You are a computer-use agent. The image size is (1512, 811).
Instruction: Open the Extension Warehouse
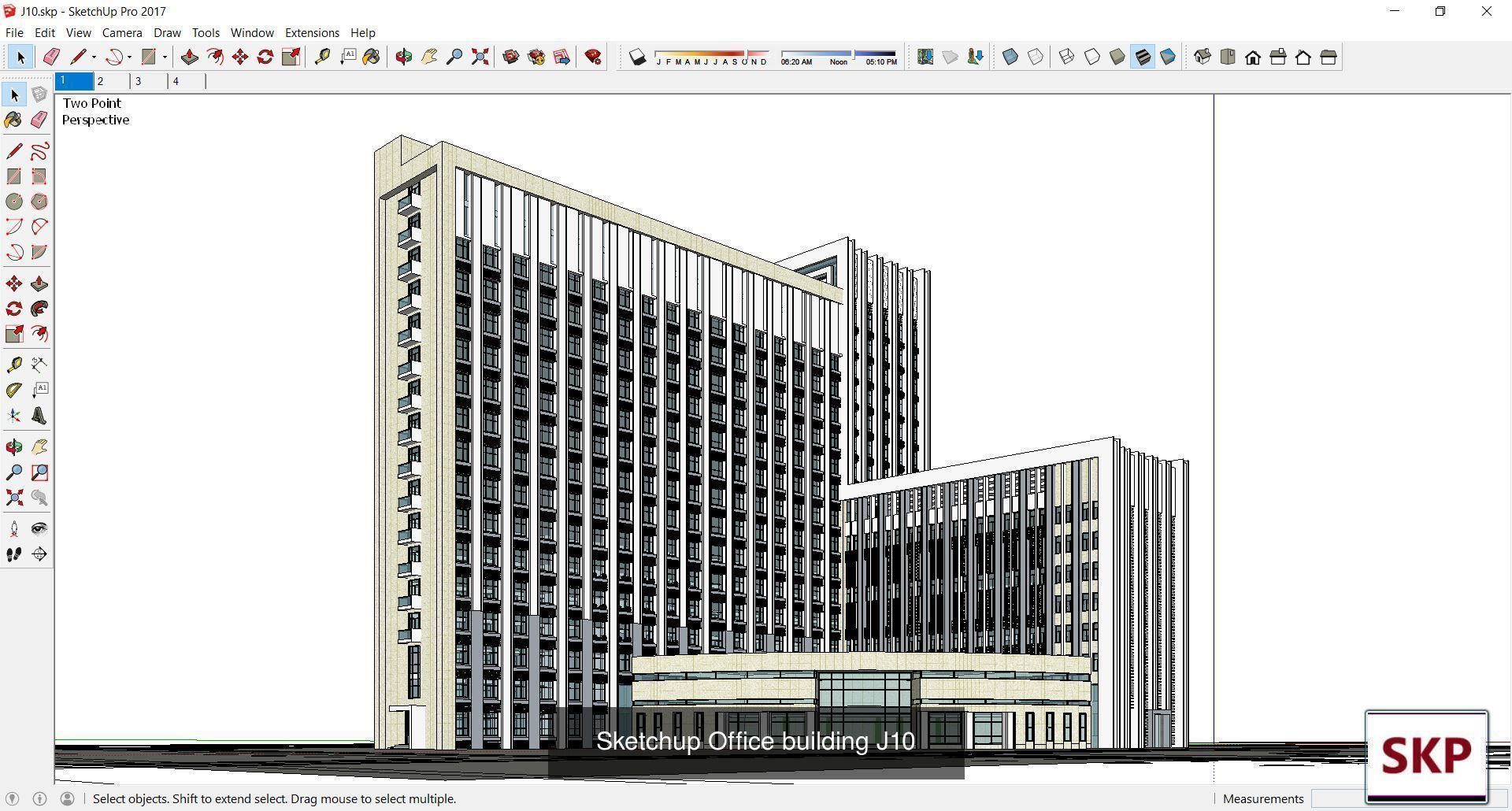tap(536, 57)
